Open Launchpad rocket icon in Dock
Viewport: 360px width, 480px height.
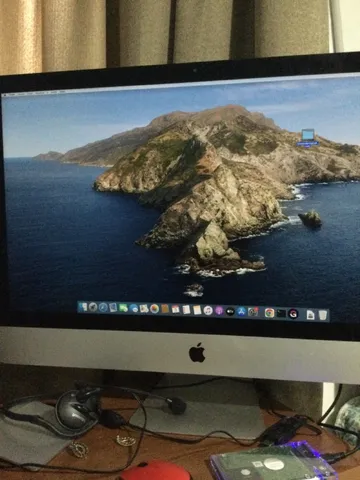point(93,307)
